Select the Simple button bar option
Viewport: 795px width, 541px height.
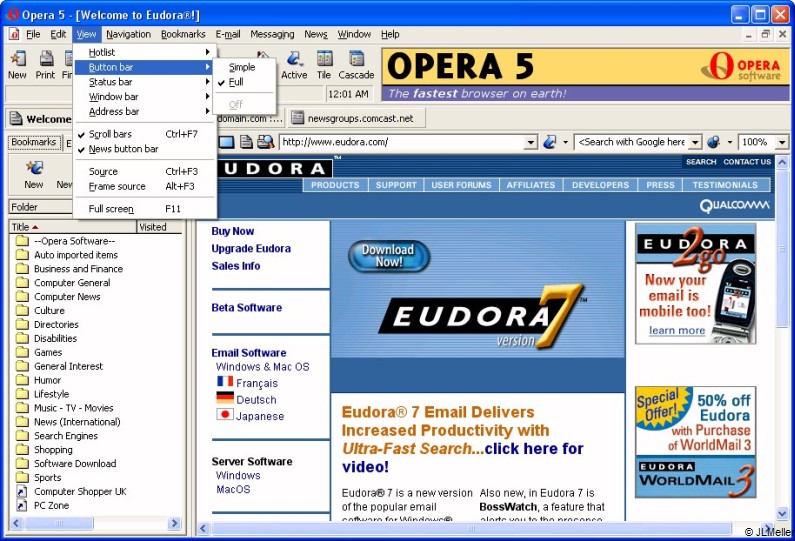click(x=244, y=67)
